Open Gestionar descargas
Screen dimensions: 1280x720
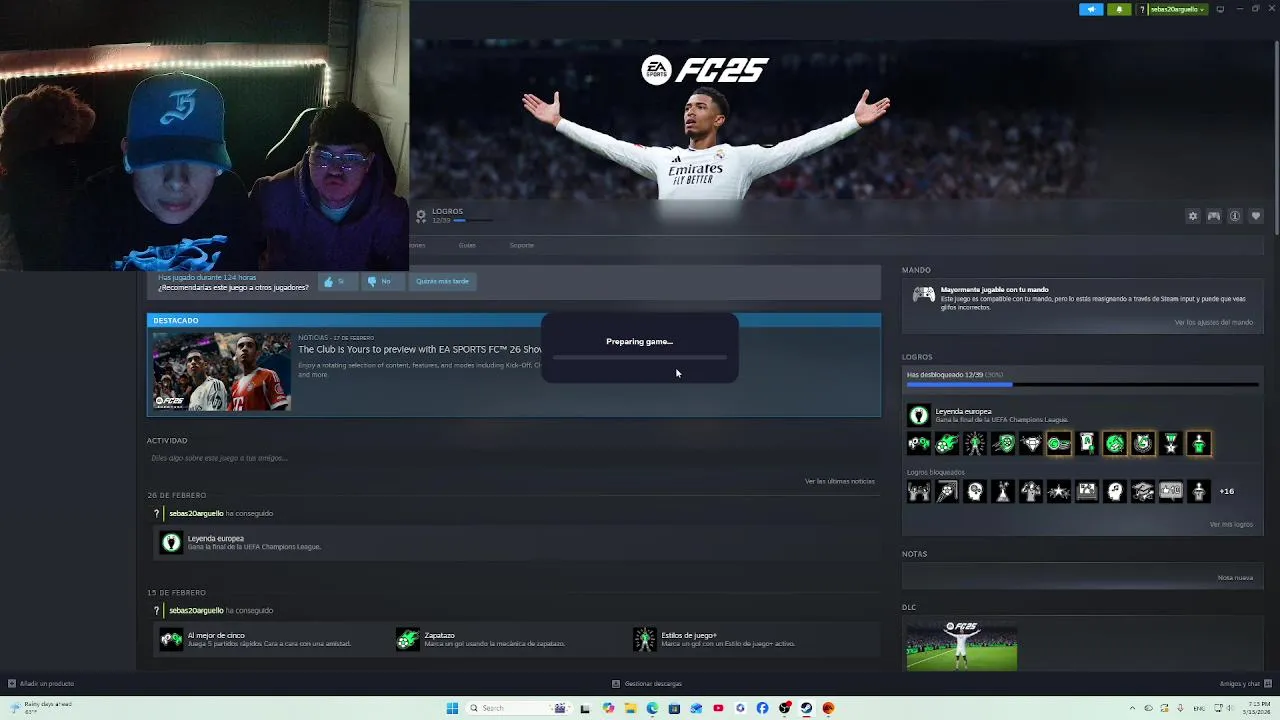tap(647, 683)
